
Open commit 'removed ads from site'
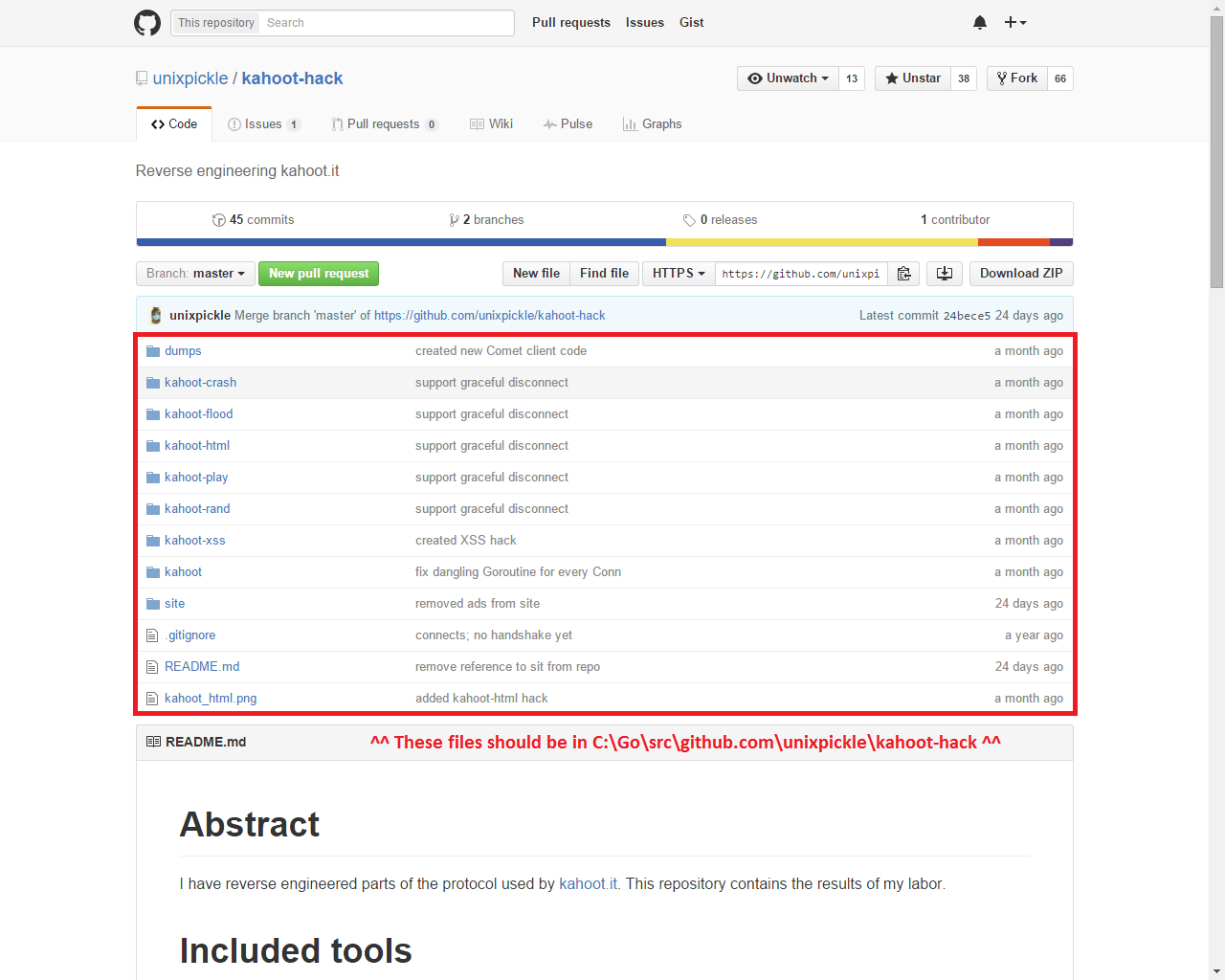click(x=478, y=604)
